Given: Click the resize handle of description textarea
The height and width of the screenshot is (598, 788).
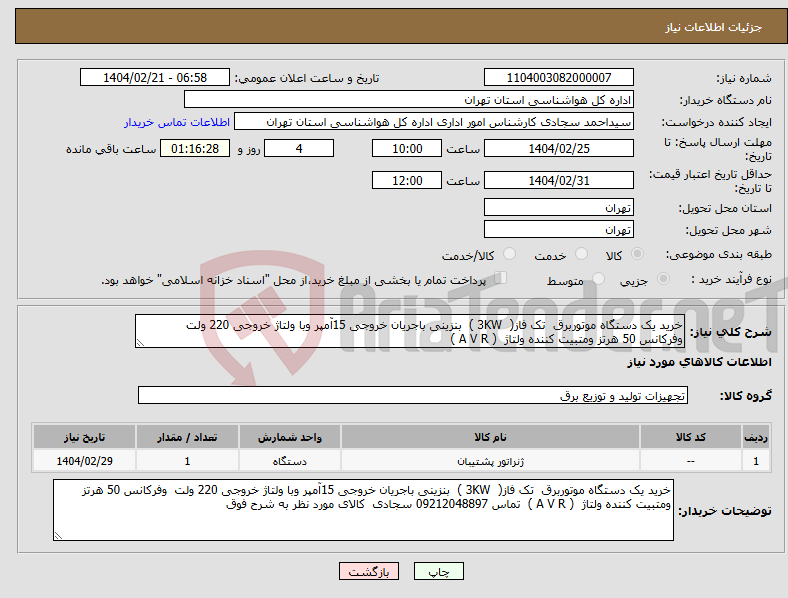Looking at the screenshot, I should [x=140, y=343].
